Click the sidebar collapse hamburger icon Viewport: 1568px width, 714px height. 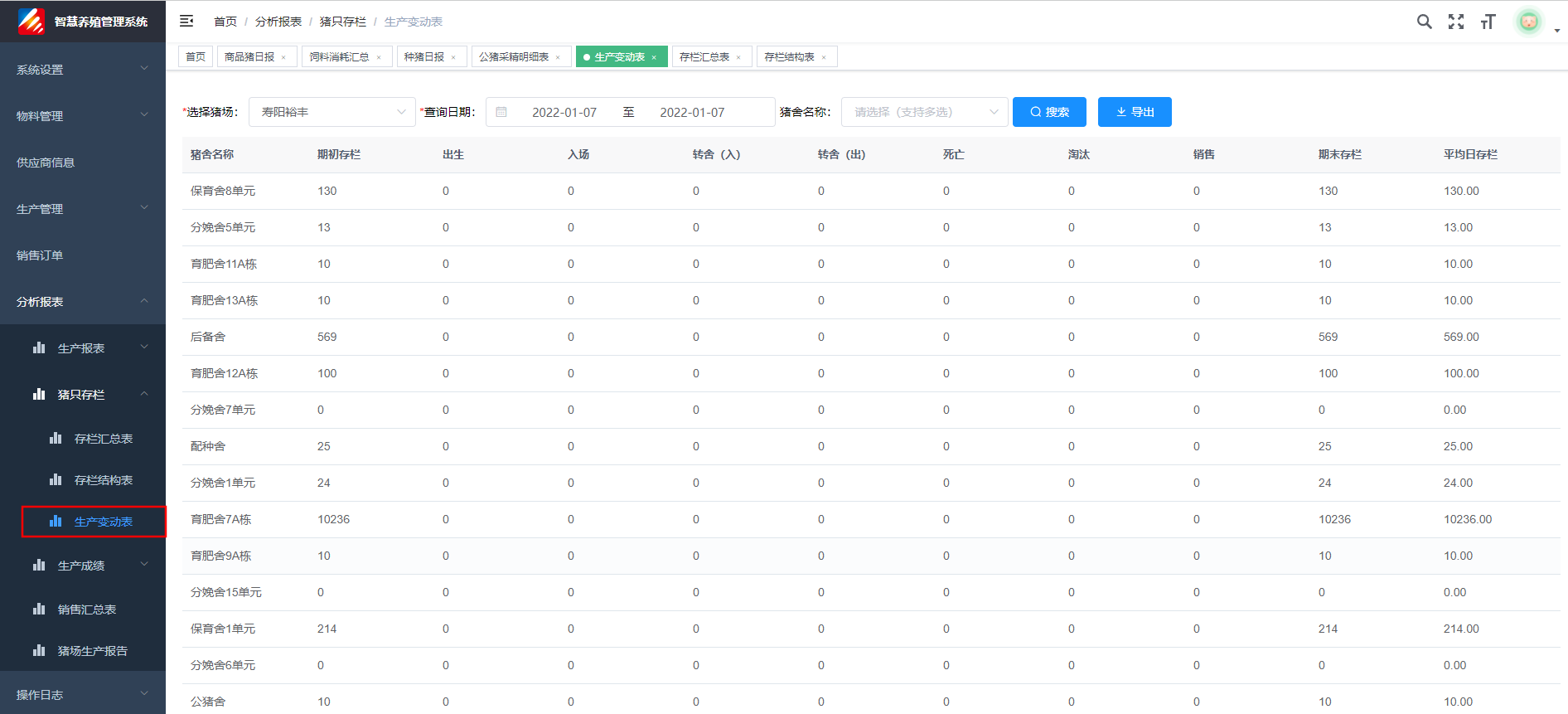click(x=186, y=21)
